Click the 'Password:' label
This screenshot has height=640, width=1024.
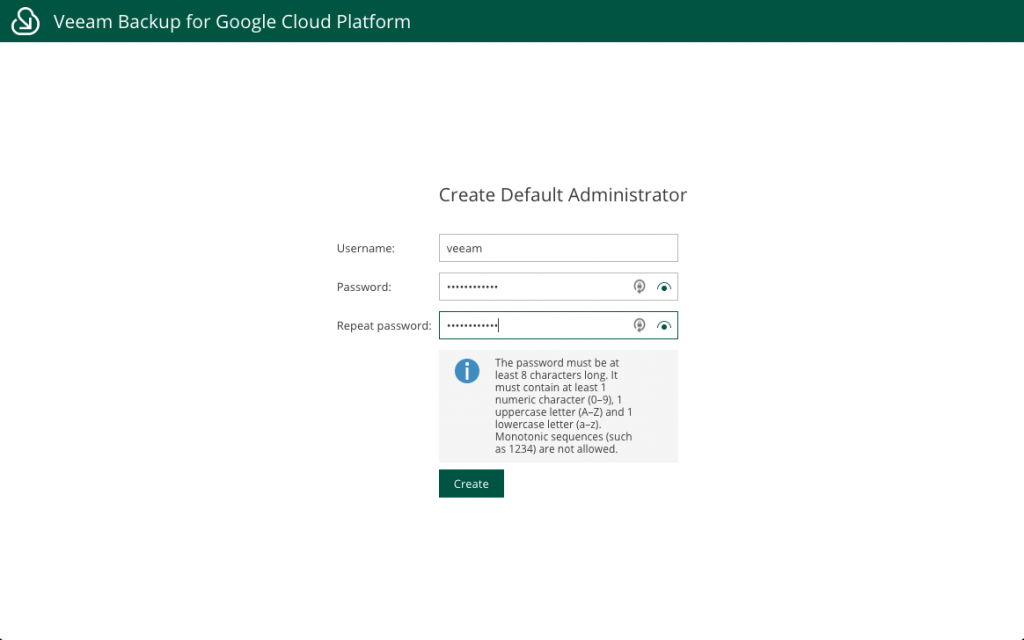pyautogui.click(x=364, y=287)
